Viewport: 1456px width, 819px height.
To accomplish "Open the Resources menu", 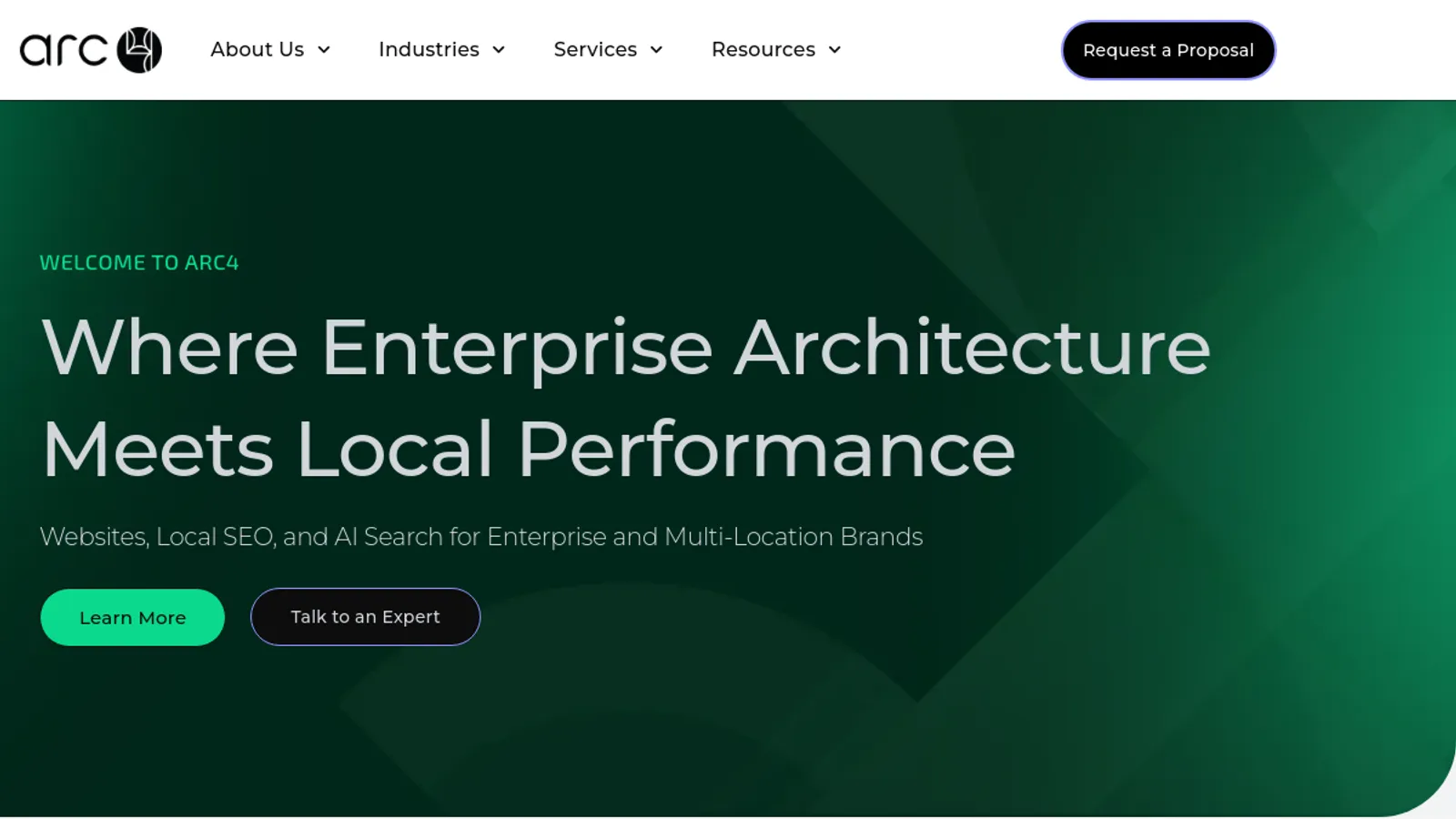I will (x=763, y=49).
